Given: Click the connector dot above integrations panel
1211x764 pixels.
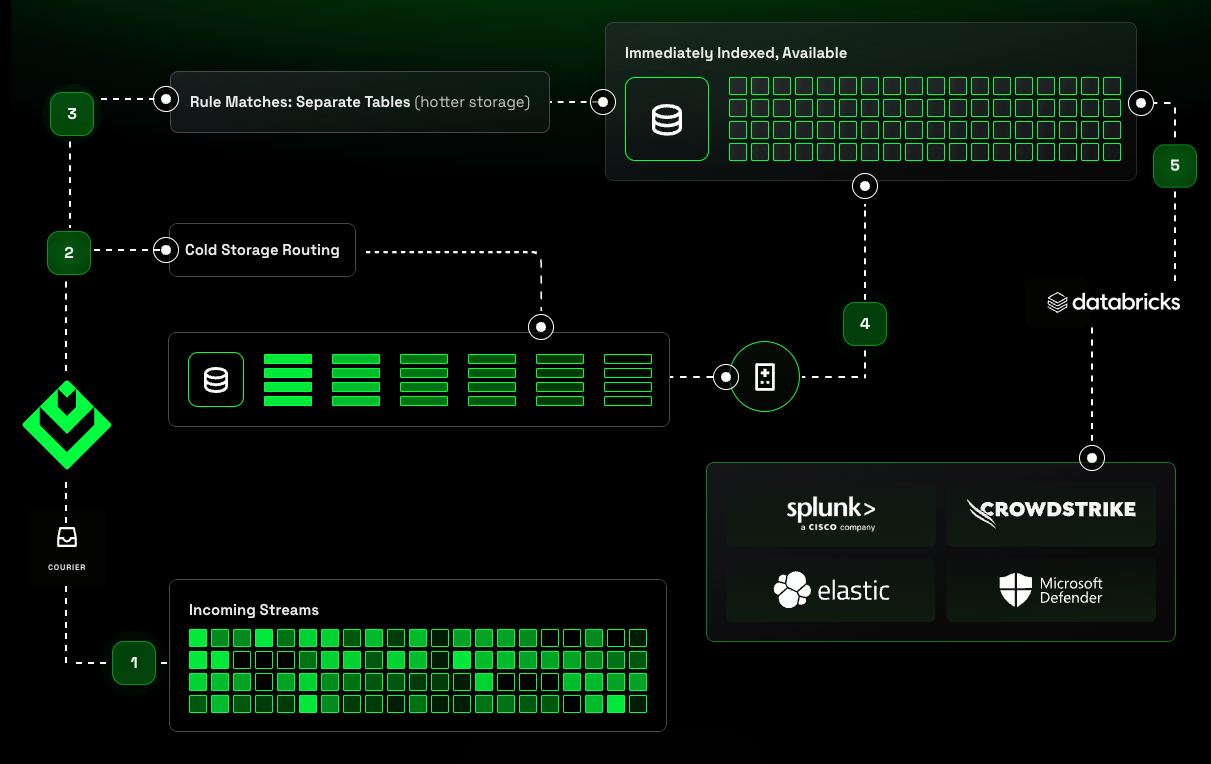Looking at the screenshot, I should [1092, 458].
